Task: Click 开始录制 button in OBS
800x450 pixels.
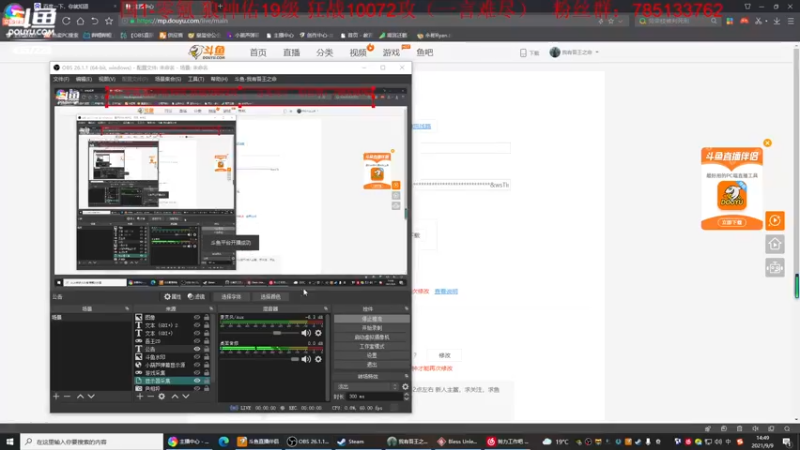Action: [x=371, y=328]
